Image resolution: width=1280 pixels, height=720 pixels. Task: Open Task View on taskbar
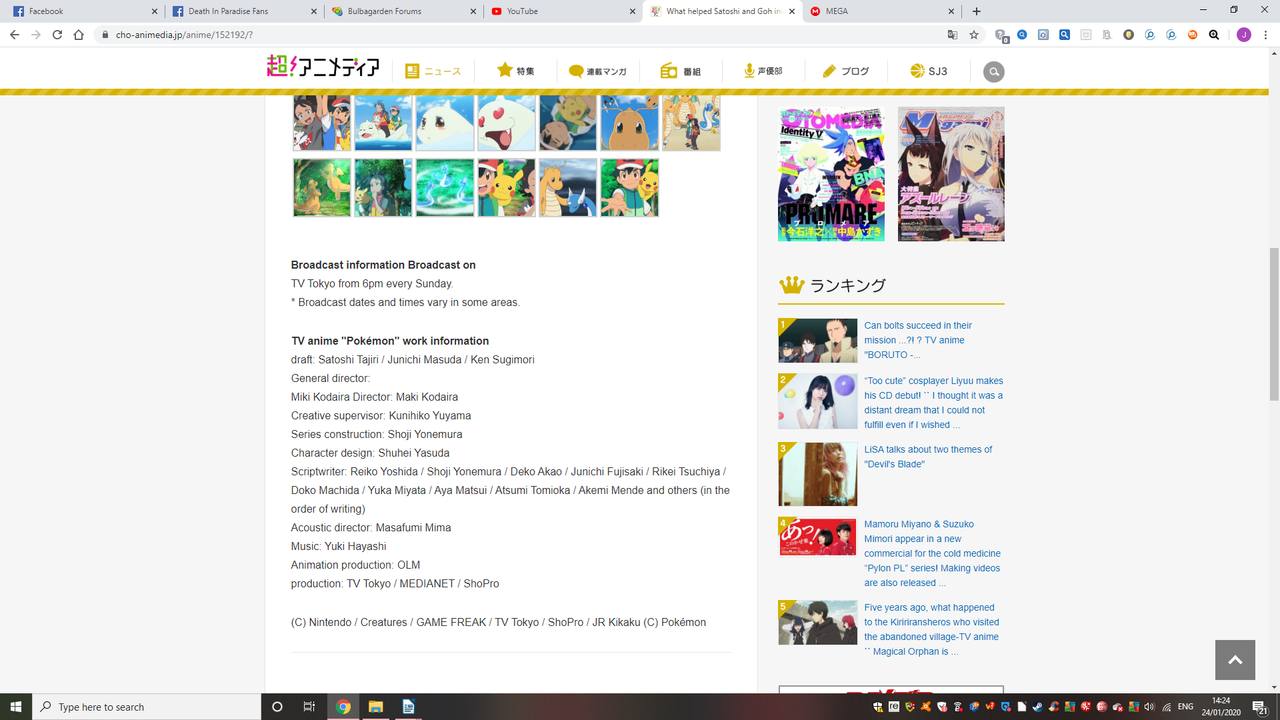click(310, 707)
